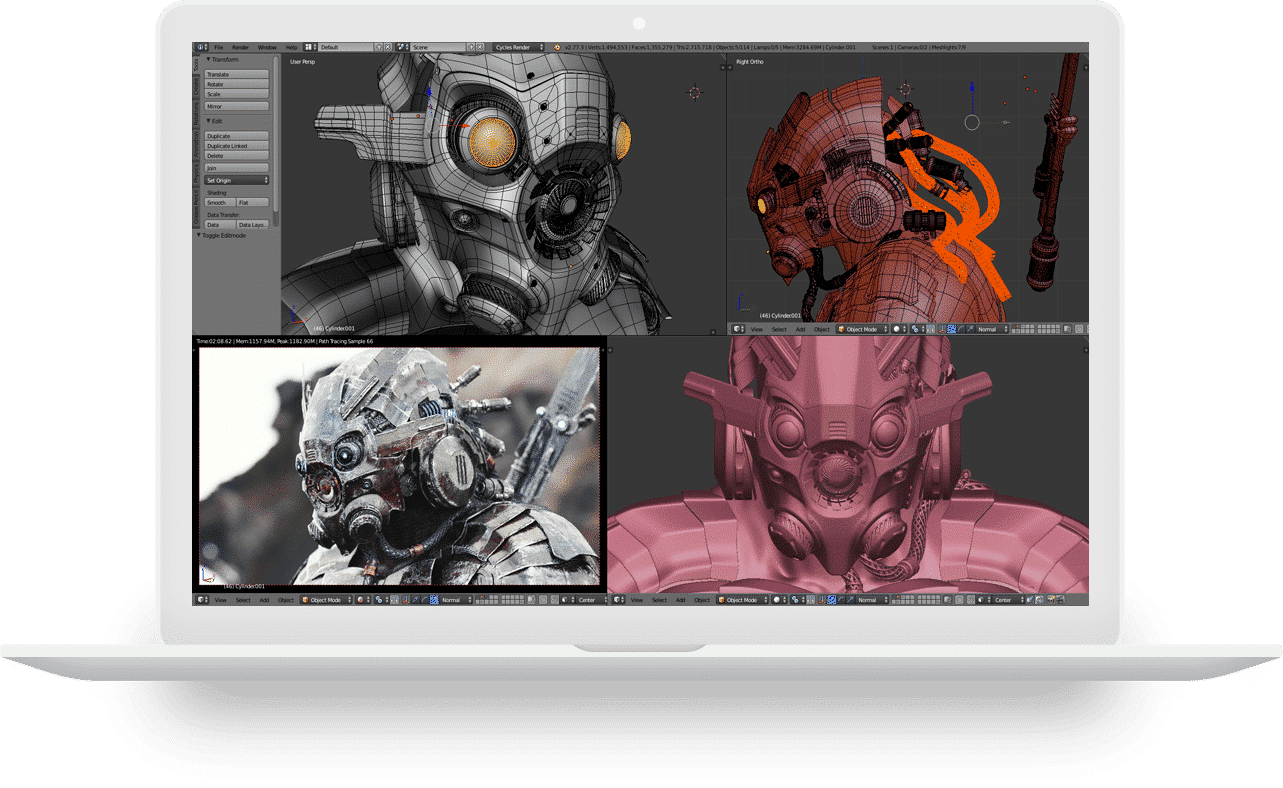
Task: Open the File menu
Action: coord(219,47)
